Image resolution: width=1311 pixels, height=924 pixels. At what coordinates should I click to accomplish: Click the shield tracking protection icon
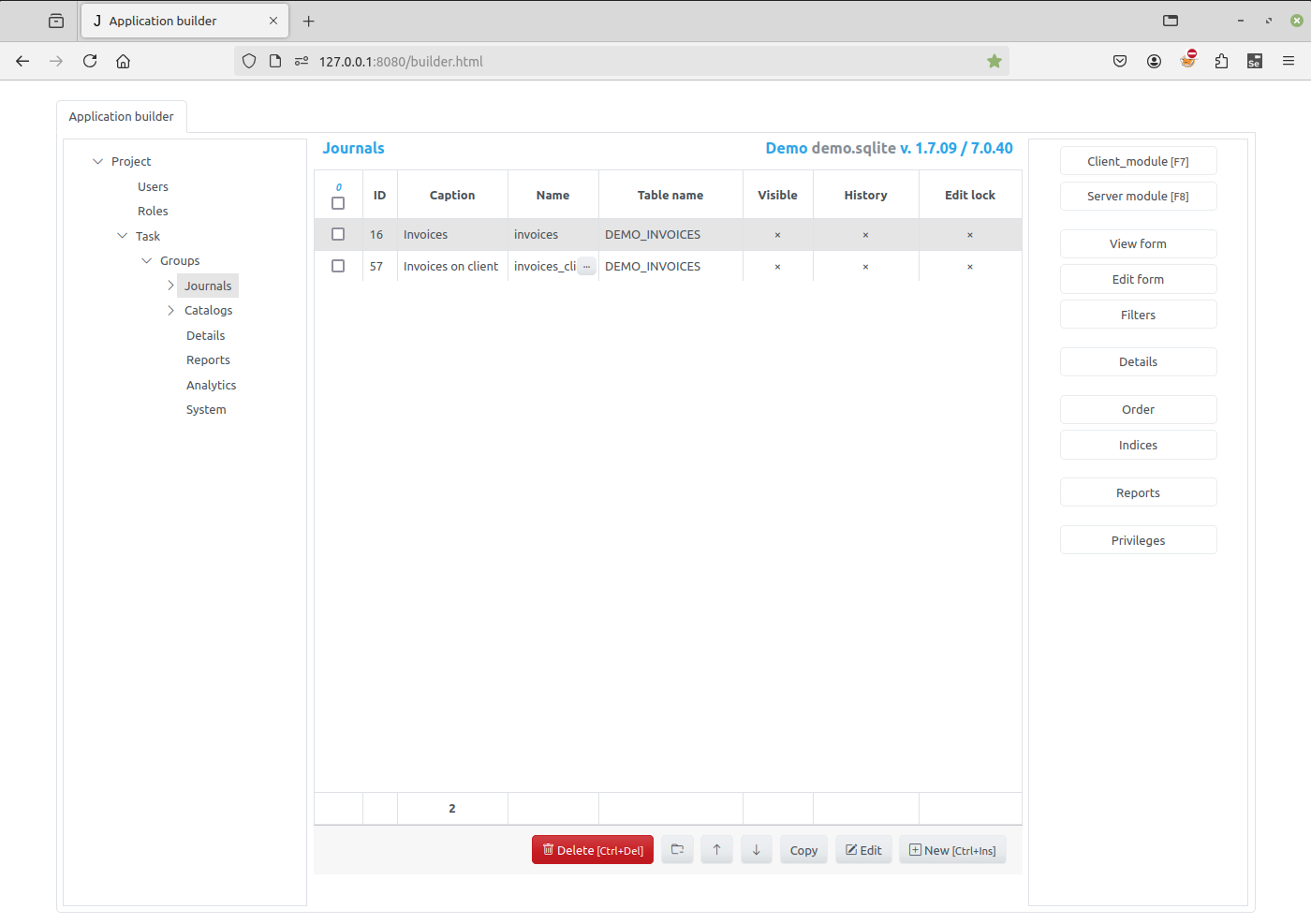point(248,60)
